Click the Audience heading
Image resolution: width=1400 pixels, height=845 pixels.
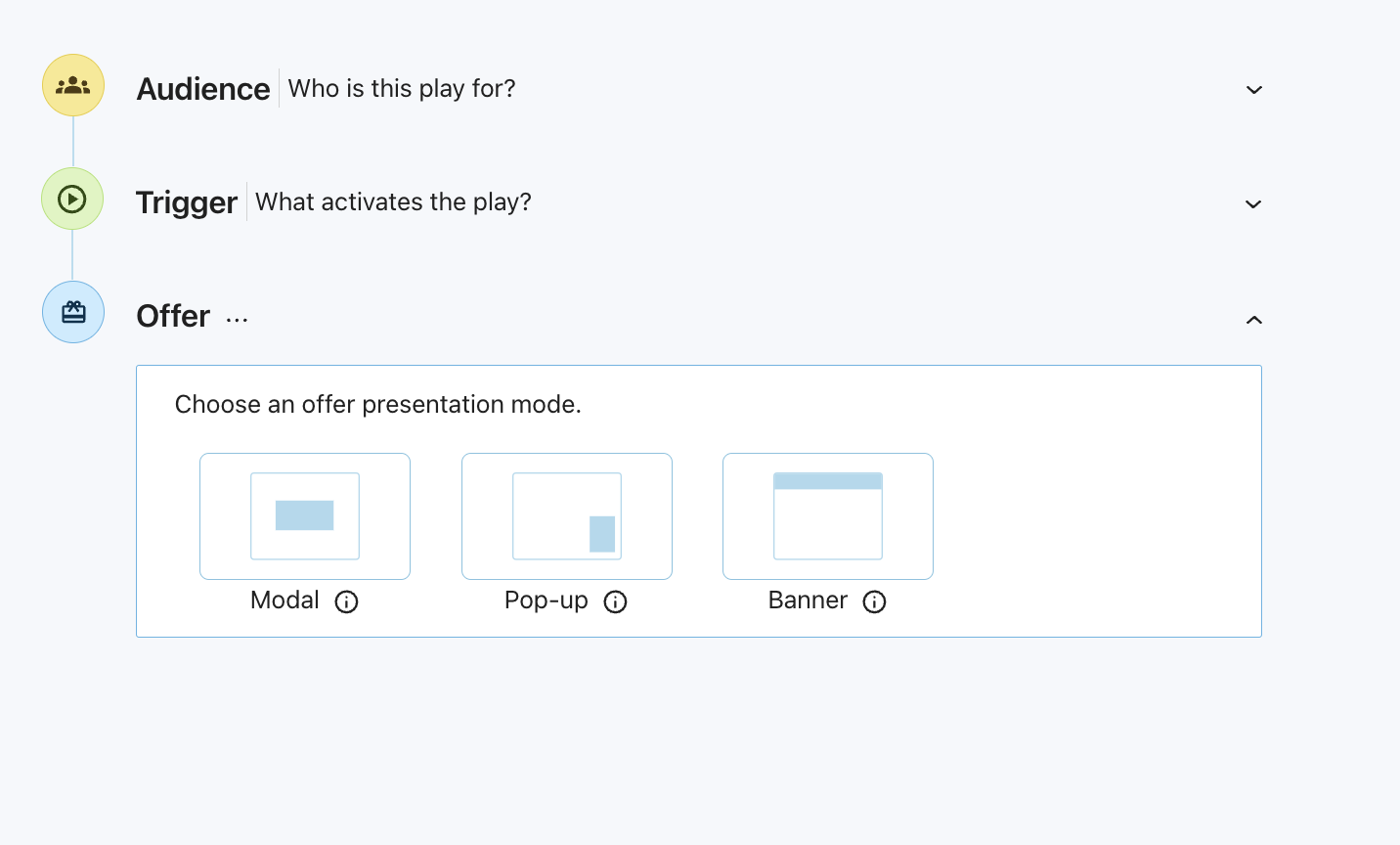tap(203, 89)
